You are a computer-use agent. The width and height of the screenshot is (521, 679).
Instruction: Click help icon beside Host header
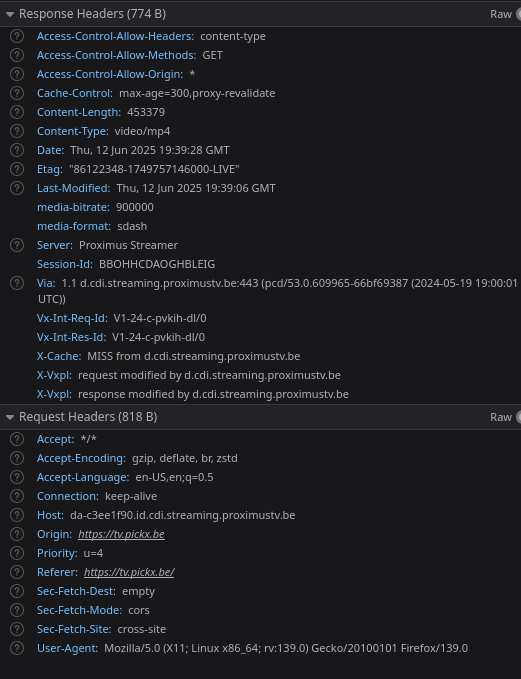tap(17, 515)
